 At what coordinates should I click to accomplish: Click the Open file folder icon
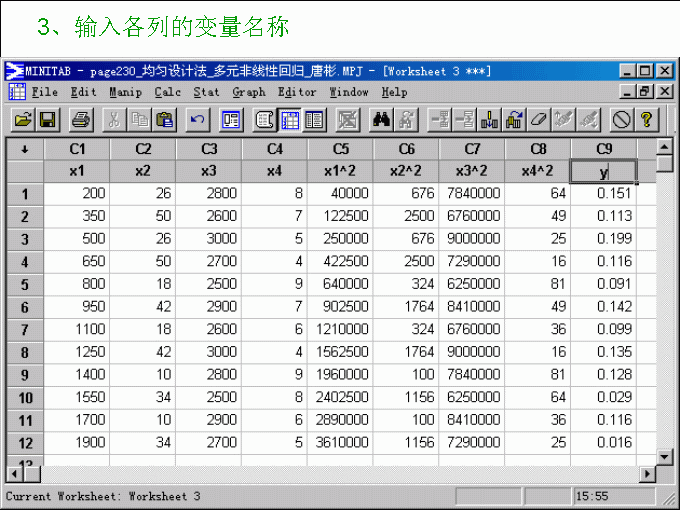[x=22, y=120]
